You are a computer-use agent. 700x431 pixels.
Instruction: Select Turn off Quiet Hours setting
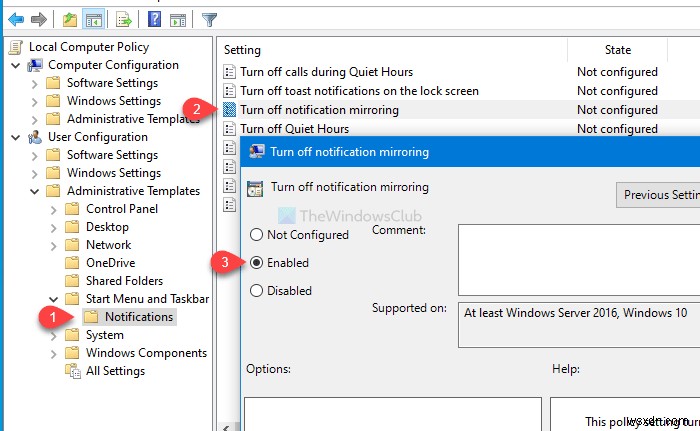[x=294, y=129]
